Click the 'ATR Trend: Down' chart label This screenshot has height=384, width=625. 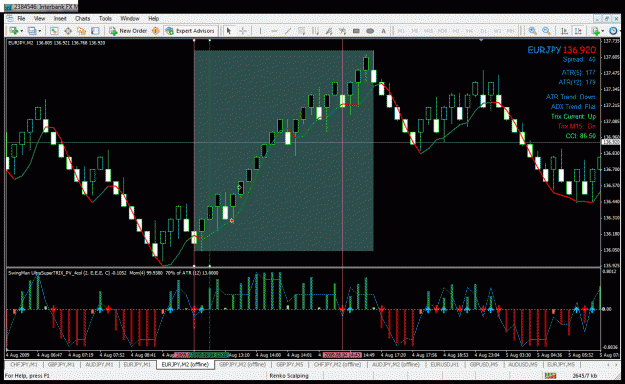(570, 97)
